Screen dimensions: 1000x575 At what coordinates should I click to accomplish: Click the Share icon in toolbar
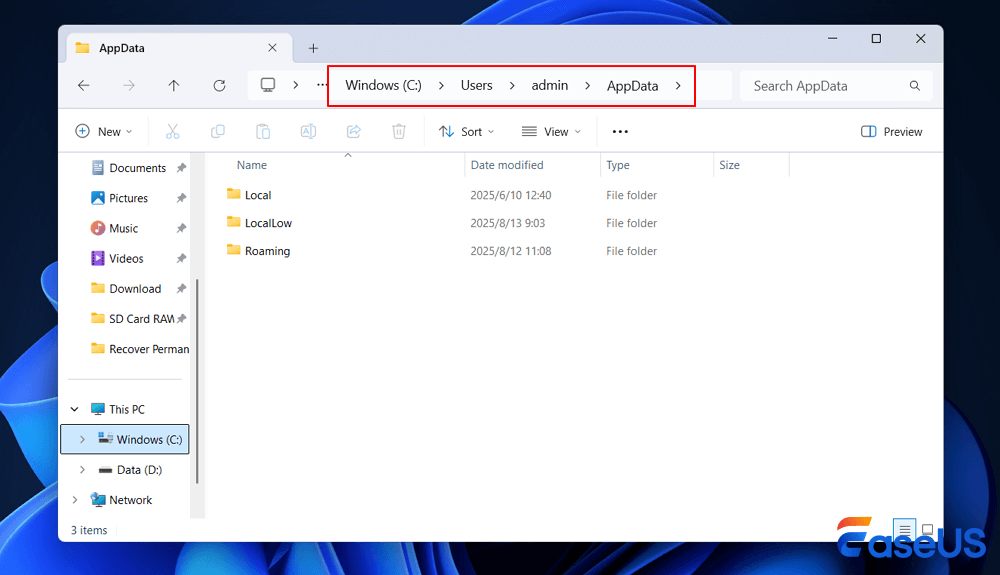[353, 131]
